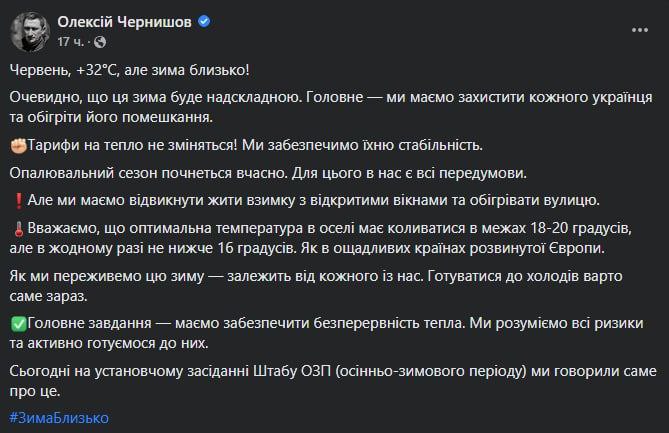
Task: Click the red exclamation mark emoji
Action: click(x=16, y=199)
